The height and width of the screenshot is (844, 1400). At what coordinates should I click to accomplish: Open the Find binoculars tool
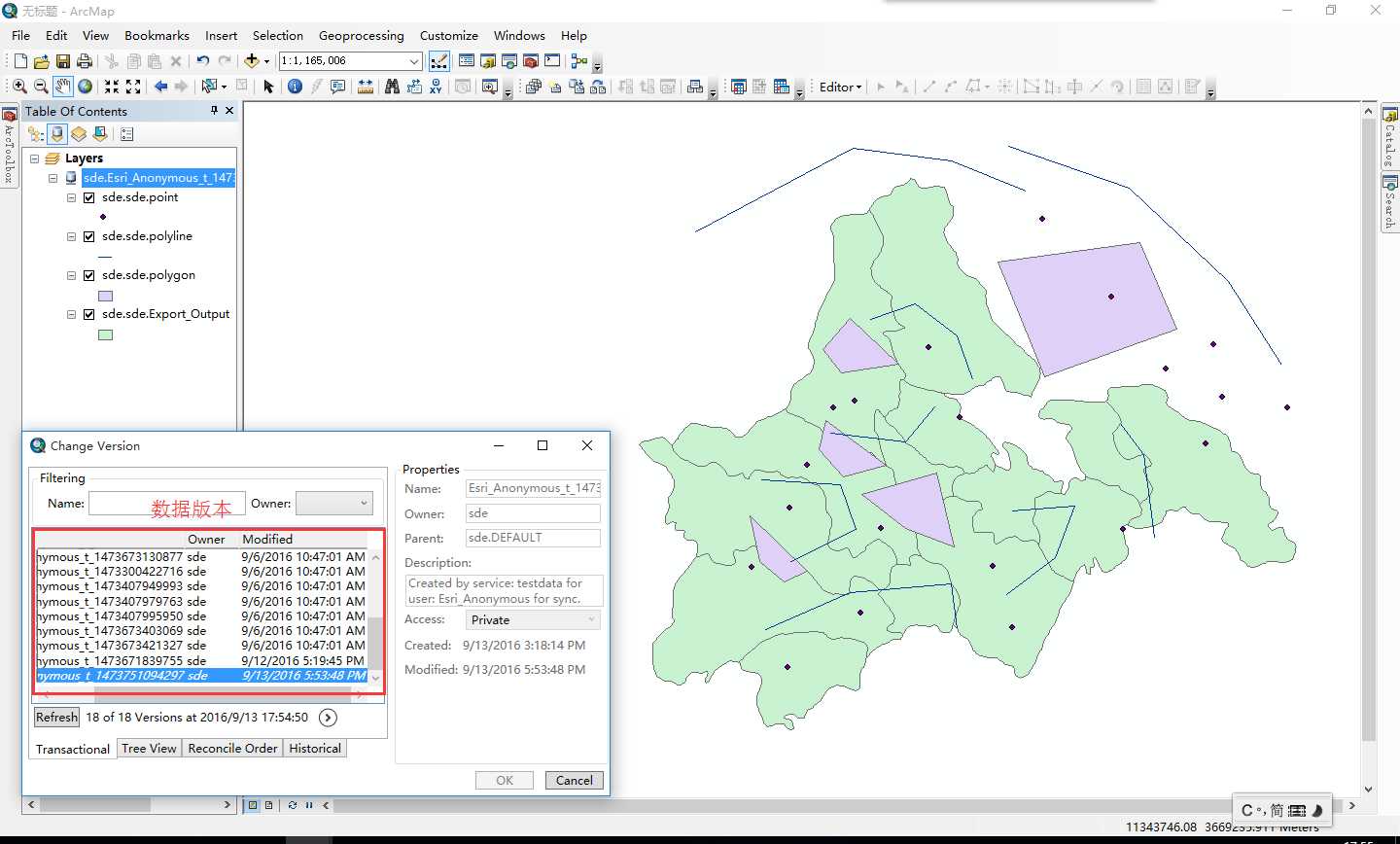[x=392, y=87]
